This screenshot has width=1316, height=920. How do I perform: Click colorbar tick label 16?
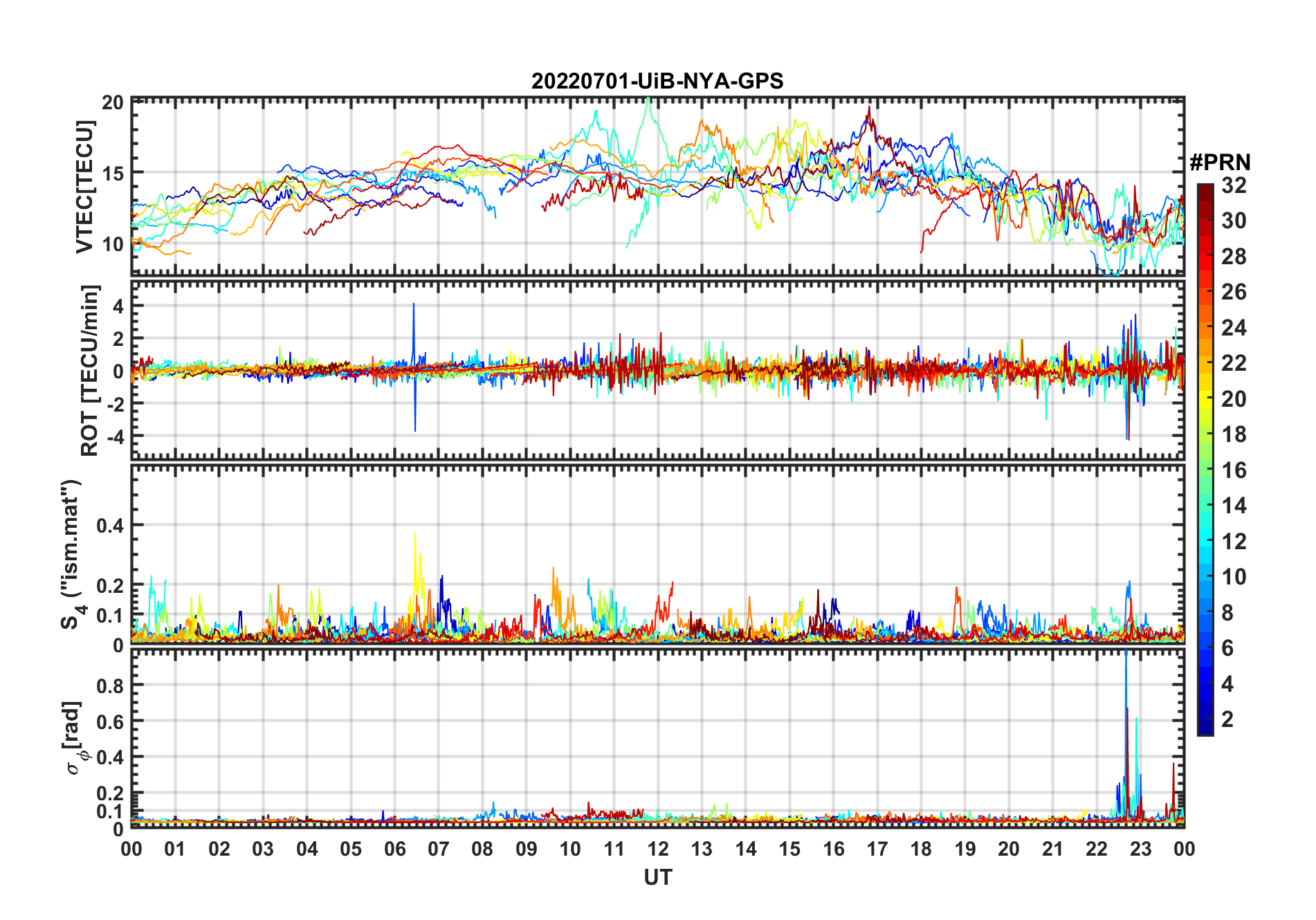(x=1234, y=470)
